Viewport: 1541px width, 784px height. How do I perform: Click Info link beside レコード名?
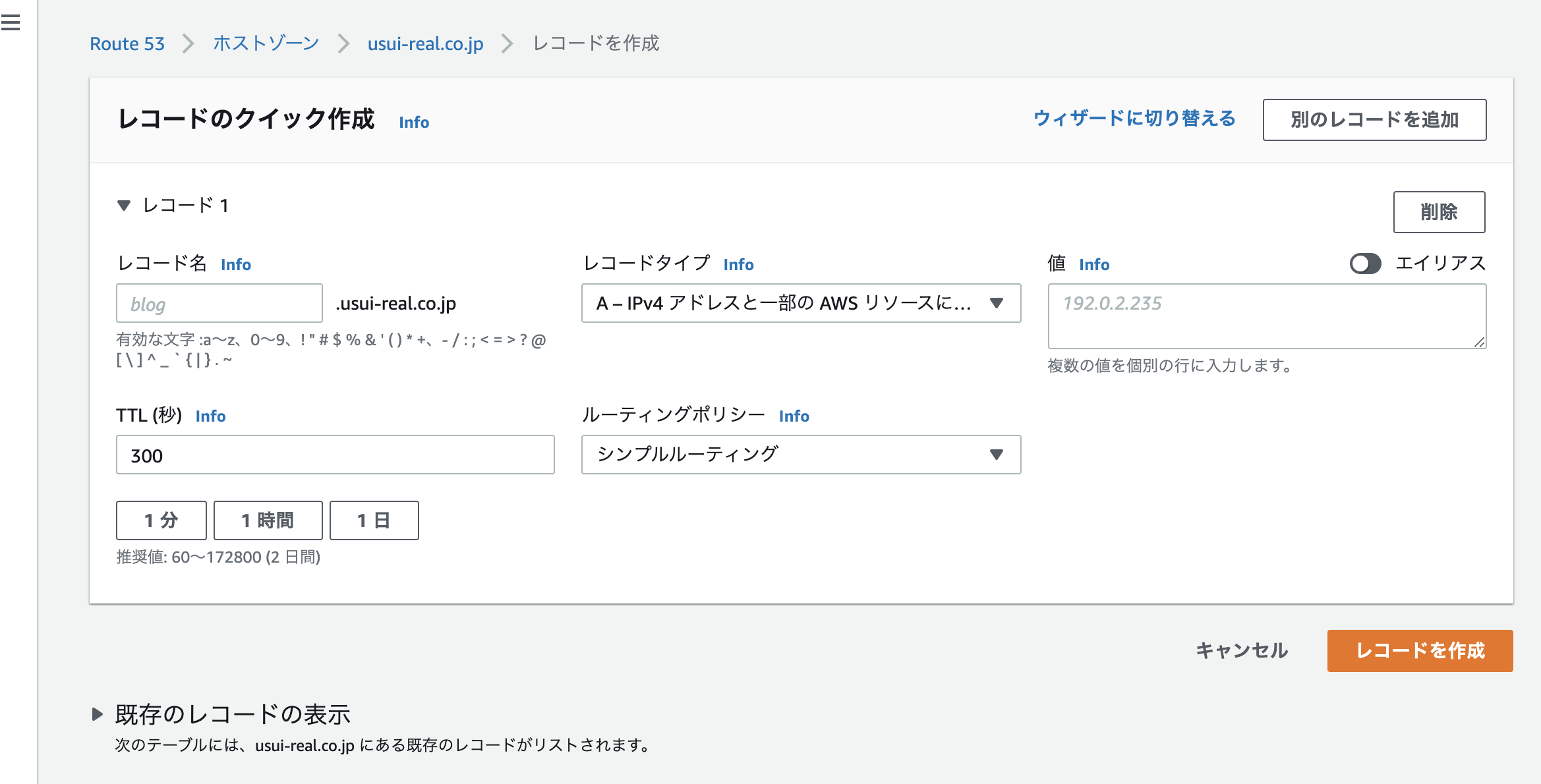235,264
